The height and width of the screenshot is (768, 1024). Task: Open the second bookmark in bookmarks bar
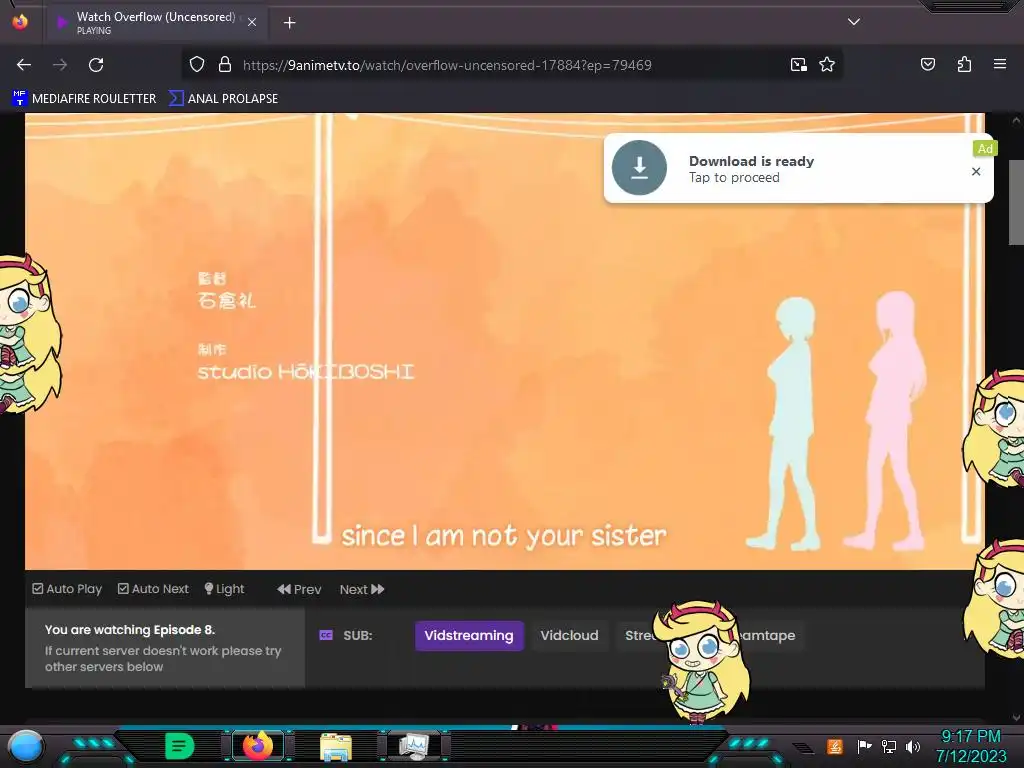223,99
